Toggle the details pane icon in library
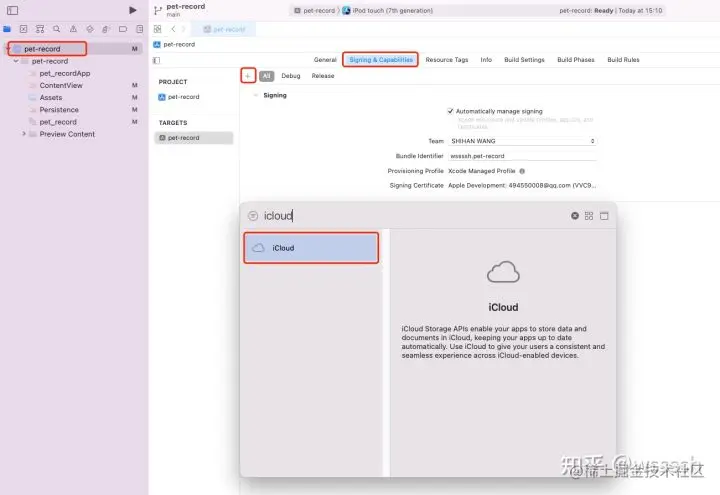720x495 pixels. tap(604, 216)
